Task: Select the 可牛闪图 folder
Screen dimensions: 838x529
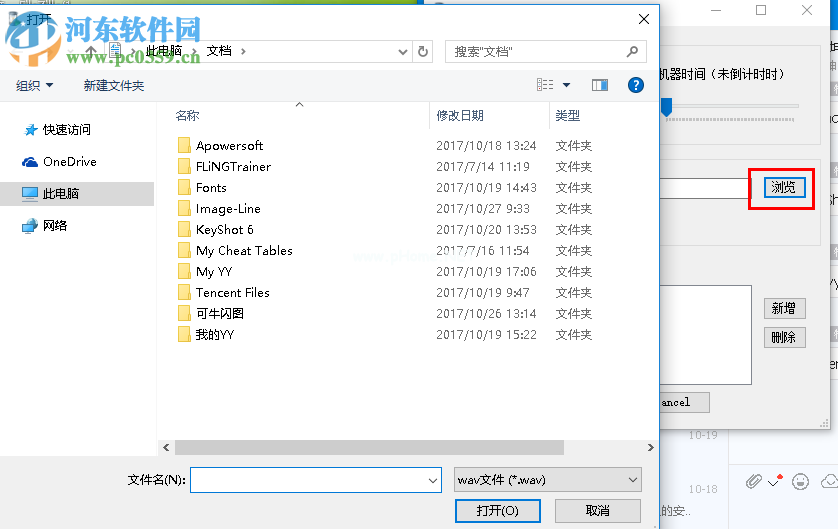Action: (220, 314)
